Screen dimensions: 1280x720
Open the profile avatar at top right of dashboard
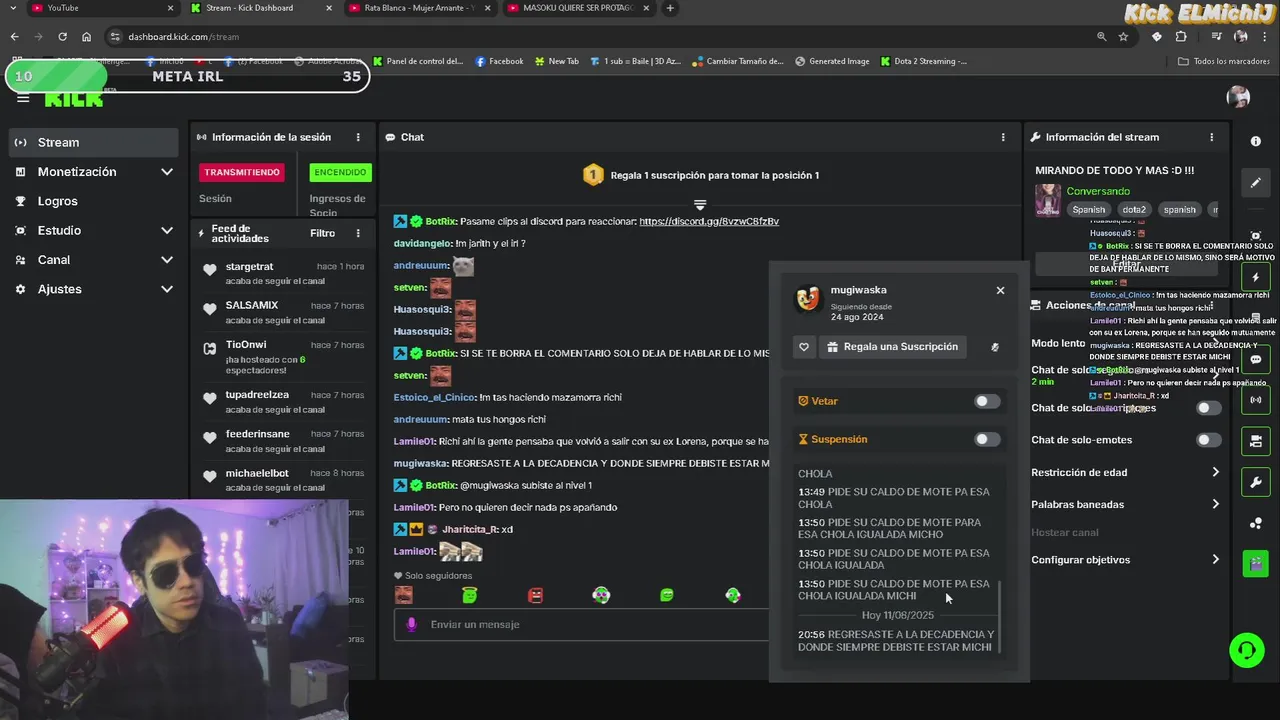click(1238, 97)
